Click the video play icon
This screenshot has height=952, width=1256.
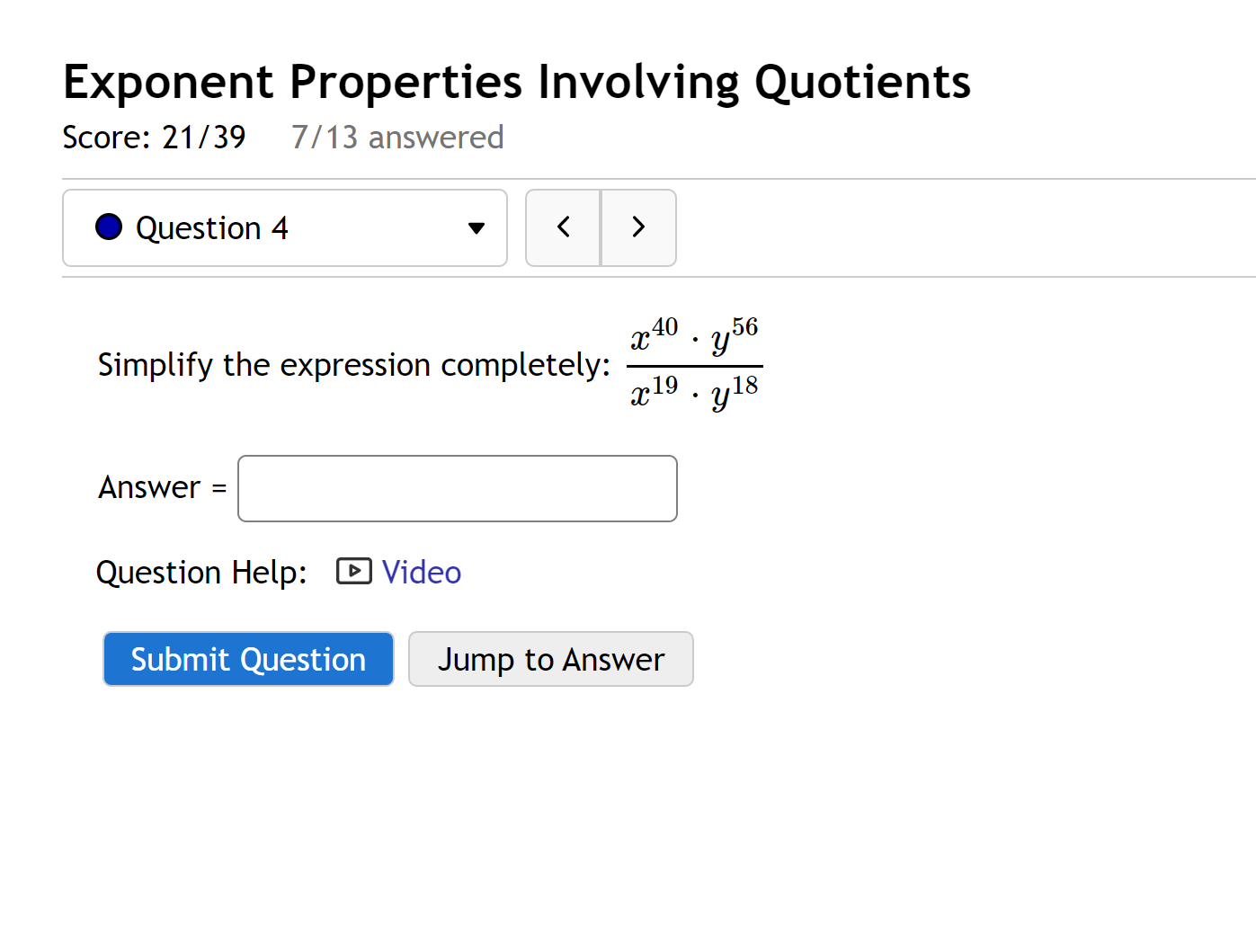pyautogui.click(x=353, y=572)
